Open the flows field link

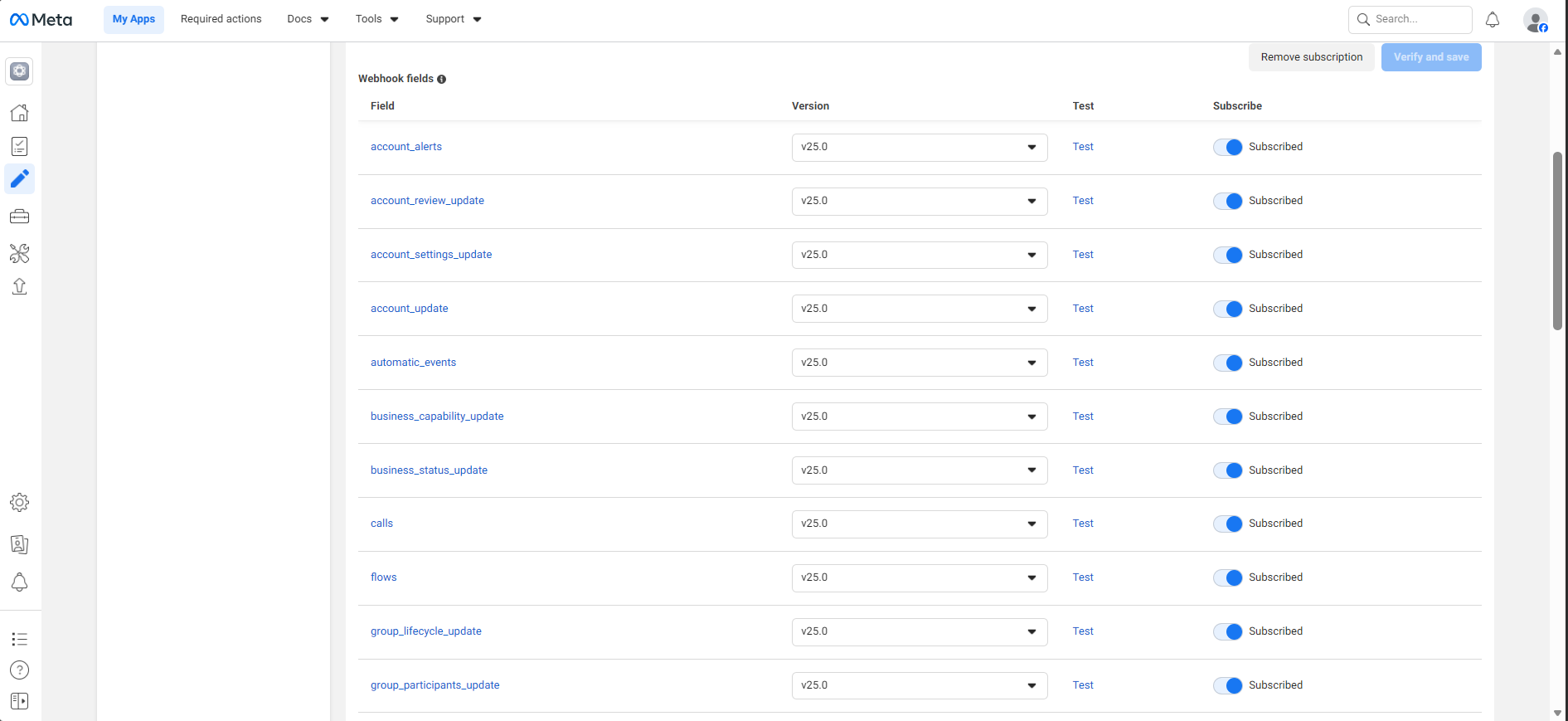point(383,577)
